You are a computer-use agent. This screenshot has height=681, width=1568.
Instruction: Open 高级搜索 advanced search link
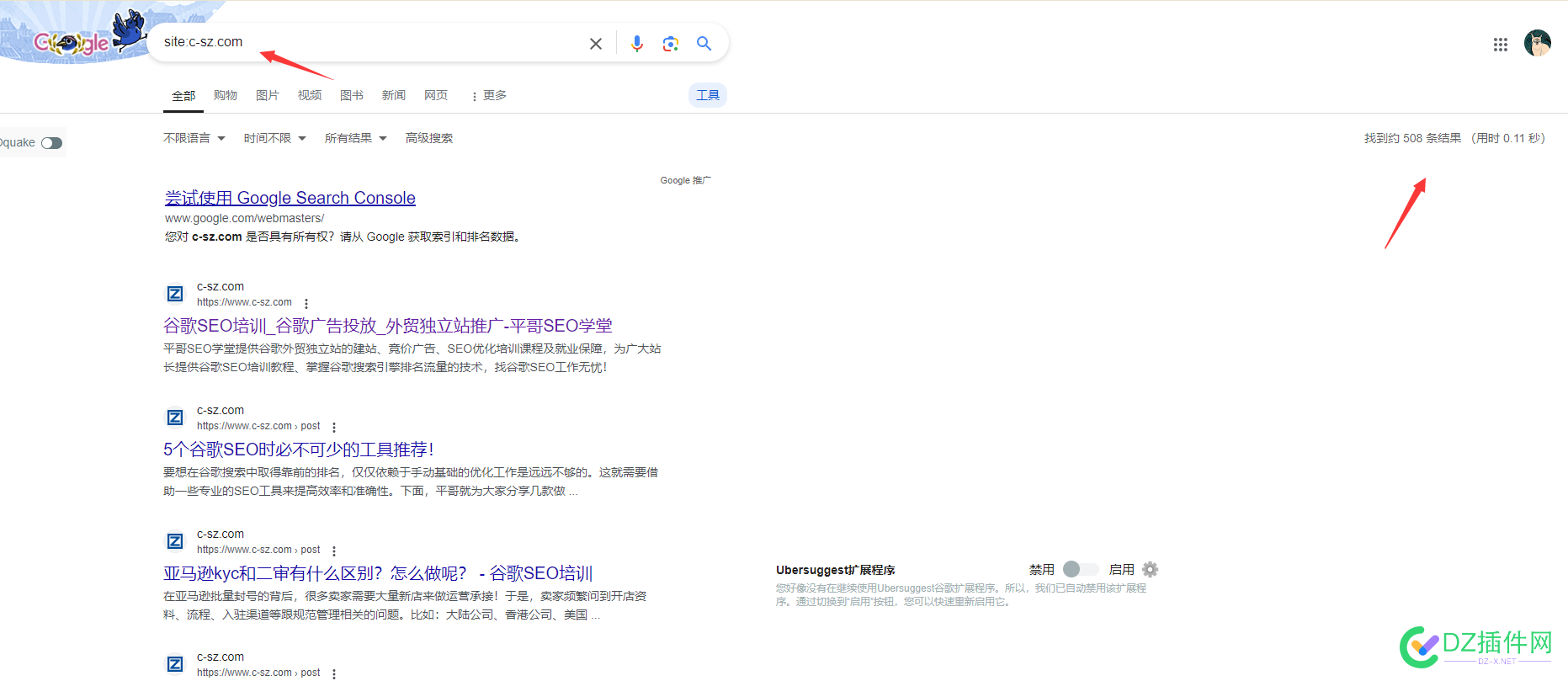tap(429, 138)
